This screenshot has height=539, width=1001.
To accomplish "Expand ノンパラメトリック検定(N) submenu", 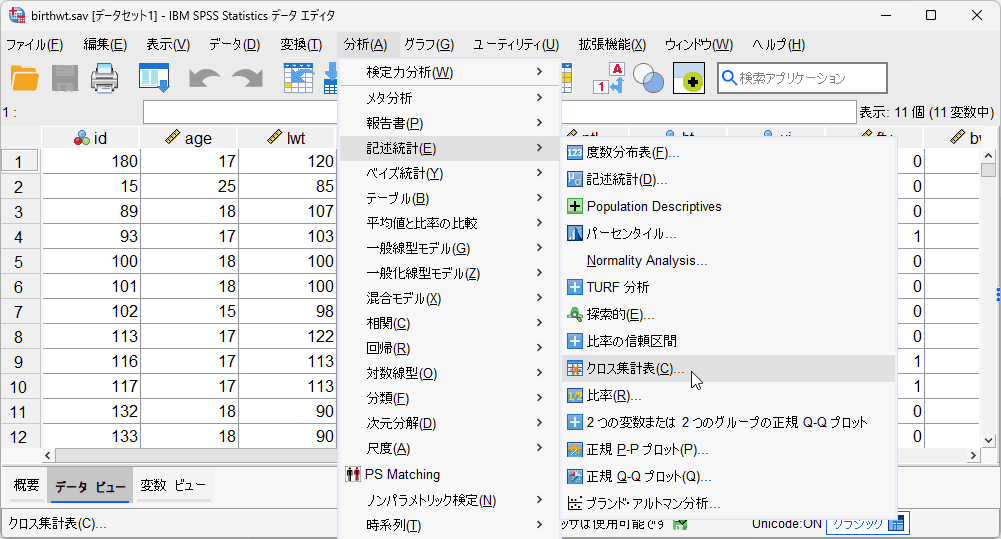I will (x=449, y=500).
